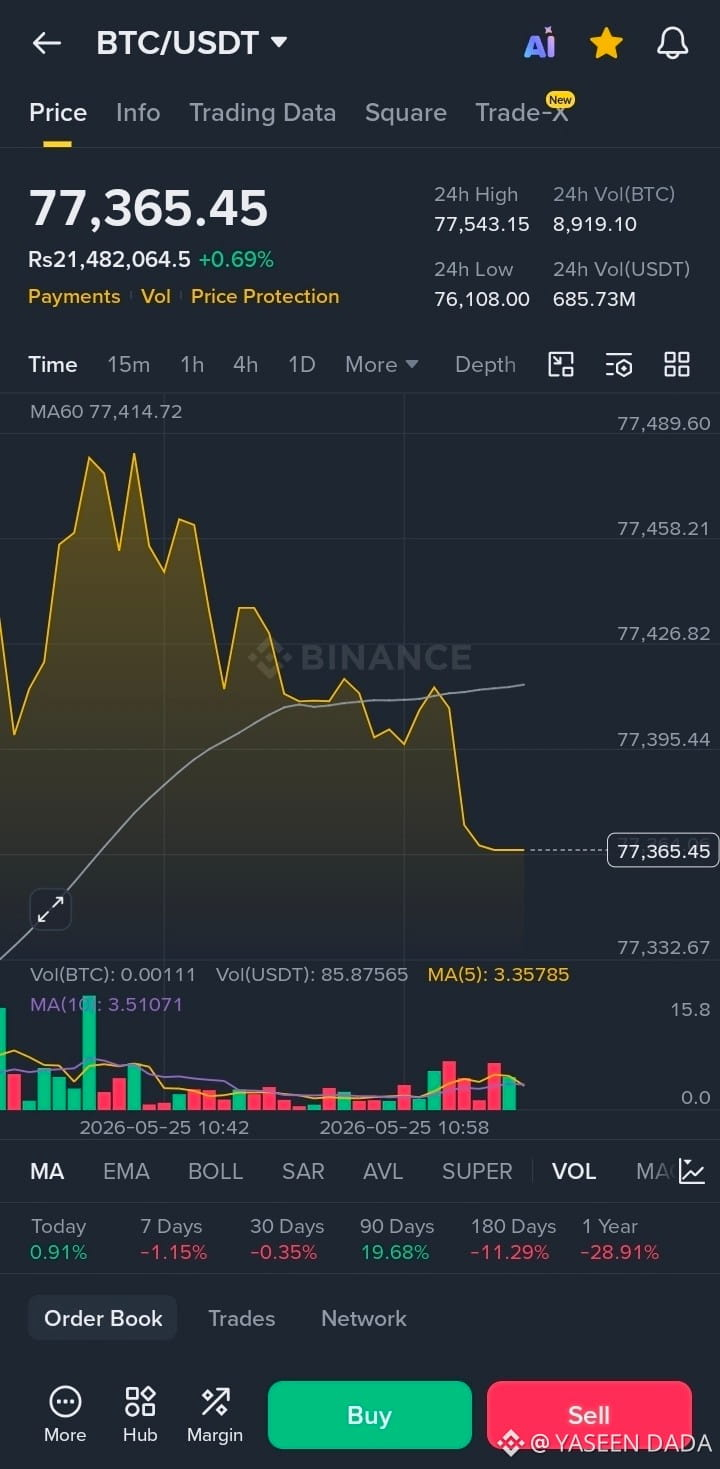Select the Order Book tab
This screenshot has height=1469, width=720.
tap(103, 1318)
